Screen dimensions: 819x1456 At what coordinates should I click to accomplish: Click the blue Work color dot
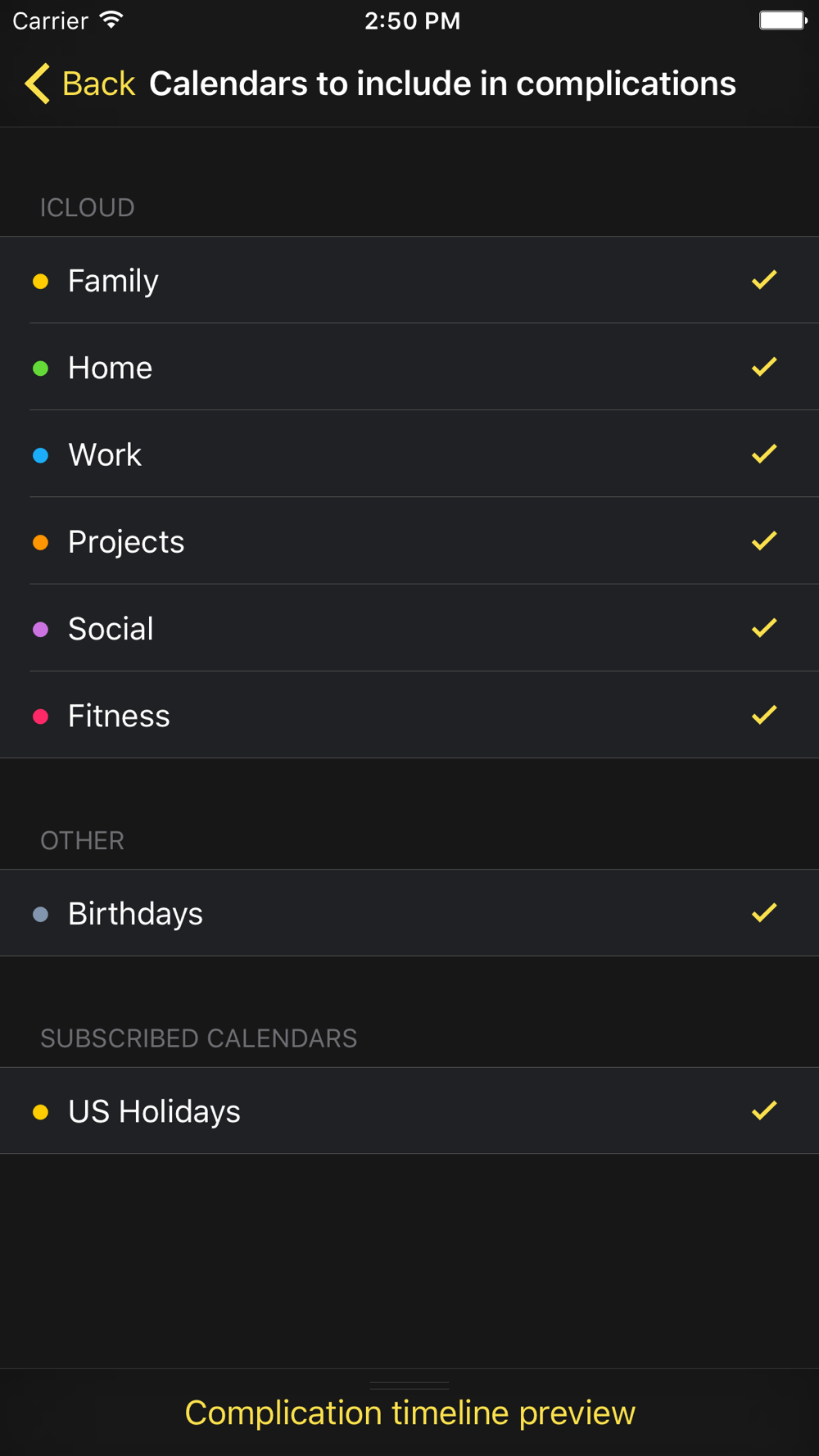(x=40, y=455)
